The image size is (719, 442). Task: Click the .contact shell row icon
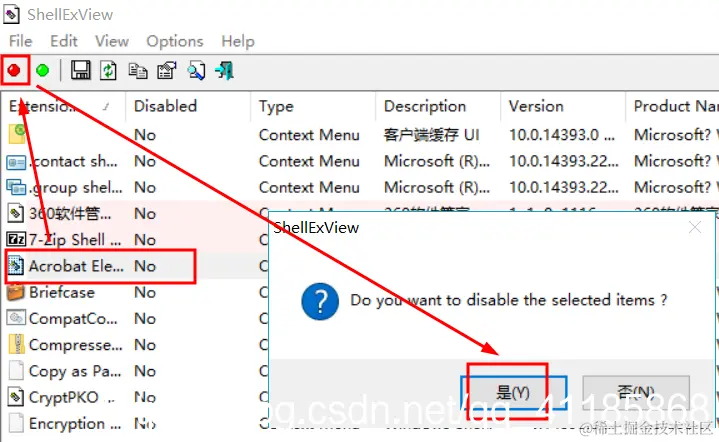tap(17, 162)
